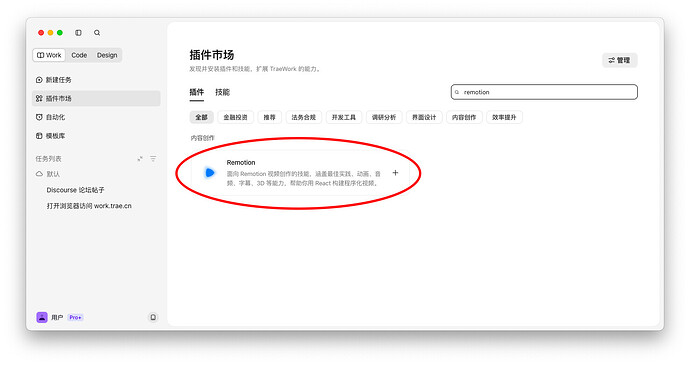This screenshot has height=365, width=690.
Task: Select 全部 category filter
Action: point(202,117)
